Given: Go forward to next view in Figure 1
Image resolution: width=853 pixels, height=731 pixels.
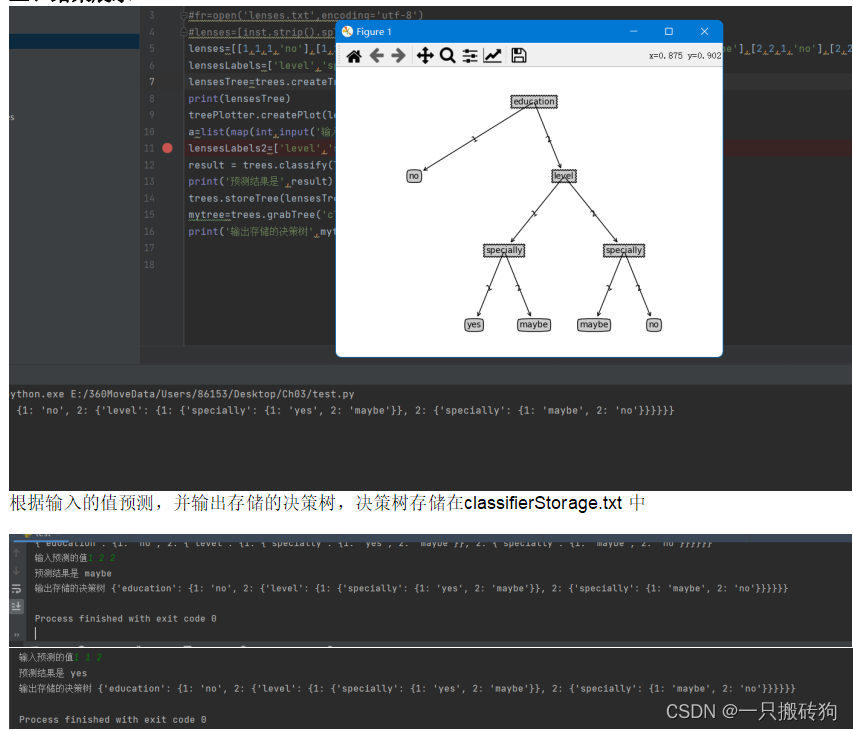Looking at the screenshot, I should tap(398, 55).
